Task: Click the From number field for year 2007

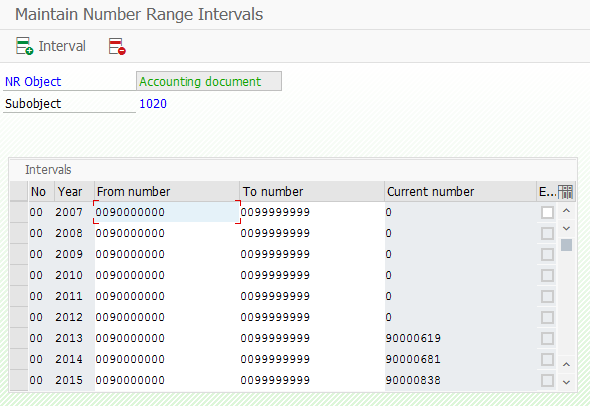Action: coord(167,212)
